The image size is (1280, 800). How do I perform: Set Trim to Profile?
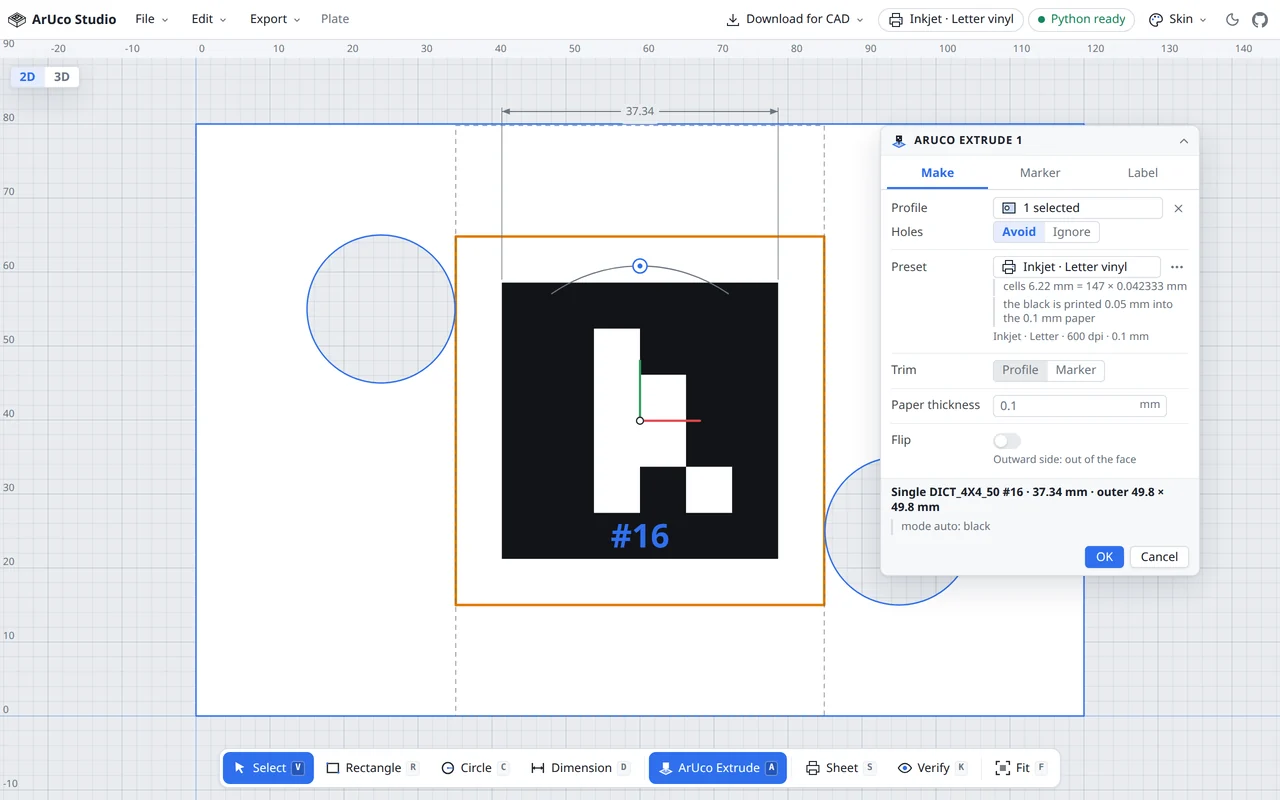[1020, 370]
